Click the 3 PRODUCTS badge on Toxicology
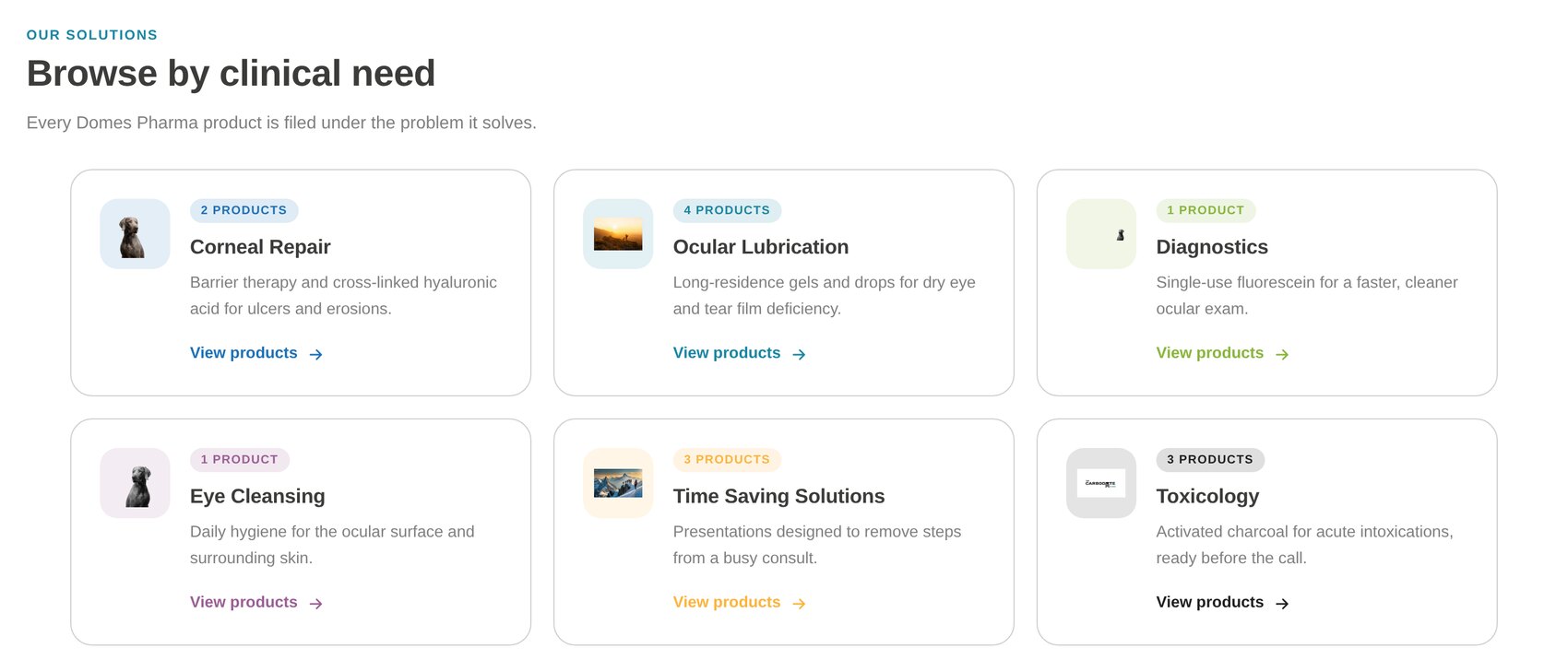Viewport: 1568px width, 672px height. coord(1210,459)
